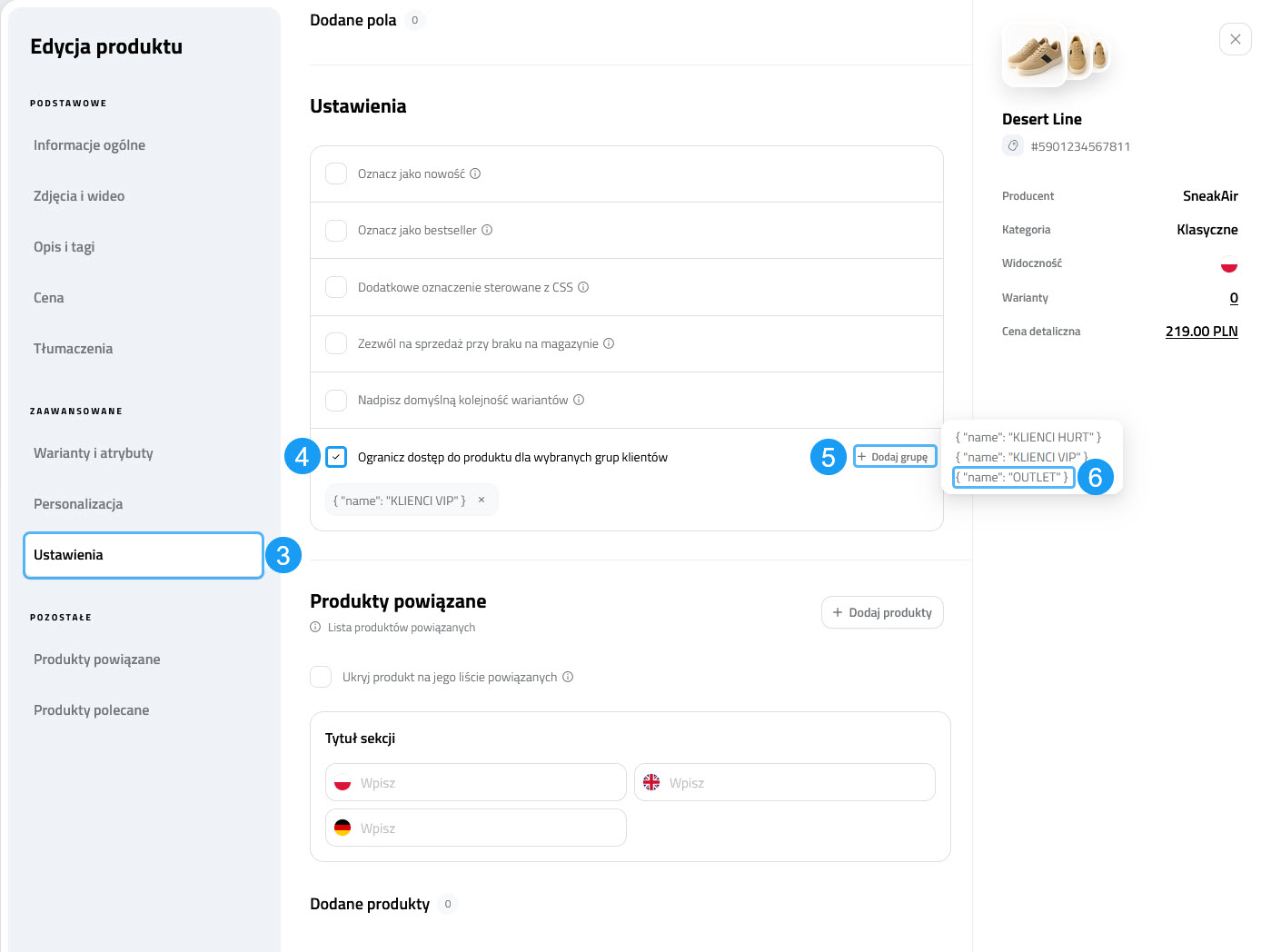The image size is (1261, 952).
Task: Open the 'Warianty i atrybuty' section
Action: pos(94,453)
